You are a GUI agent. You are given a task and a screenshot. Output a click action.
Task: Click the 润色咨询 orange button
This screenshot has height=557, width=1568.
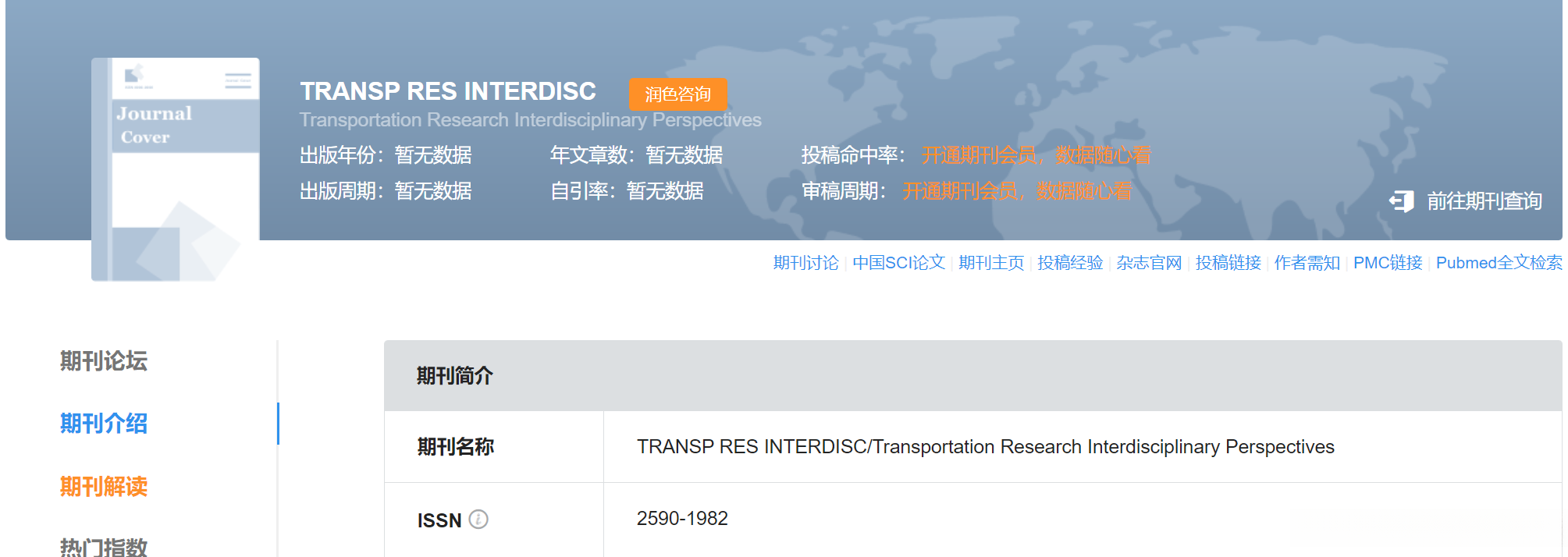point(678,94)
